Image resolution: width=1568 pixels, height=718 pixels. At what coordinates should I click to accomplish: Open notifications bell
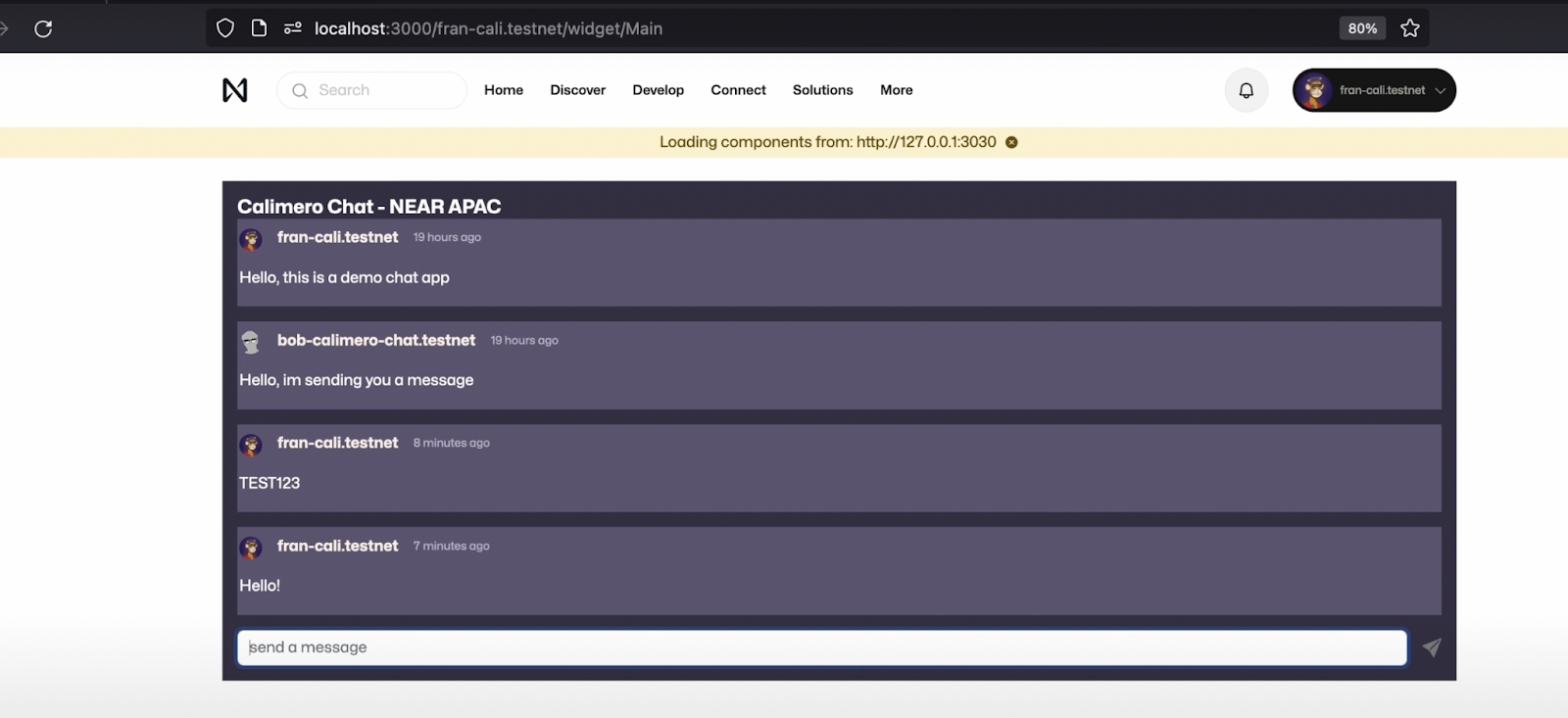pos(1247,90)
